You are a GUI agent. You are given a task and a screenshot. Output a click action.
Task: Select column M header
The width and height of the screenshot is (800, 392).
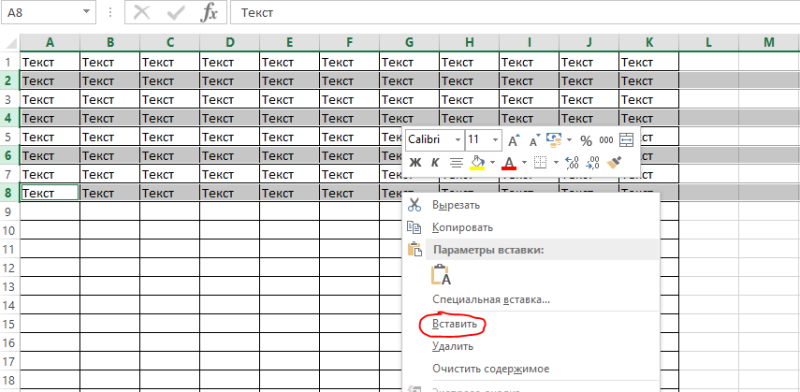[769, 43]
